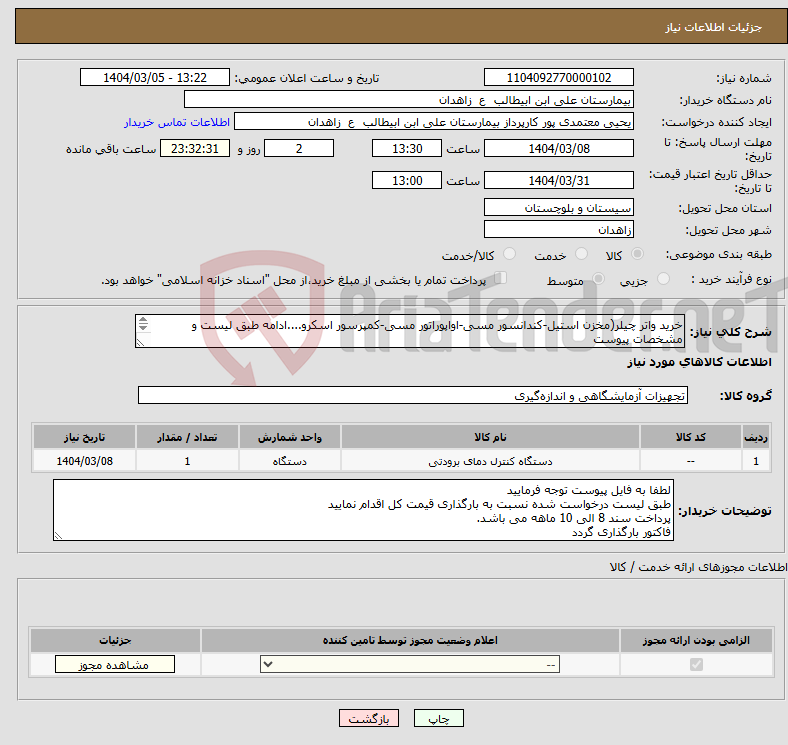Click the واحد شمارش column header
This screenshot has height=745, width=788.
290,437
